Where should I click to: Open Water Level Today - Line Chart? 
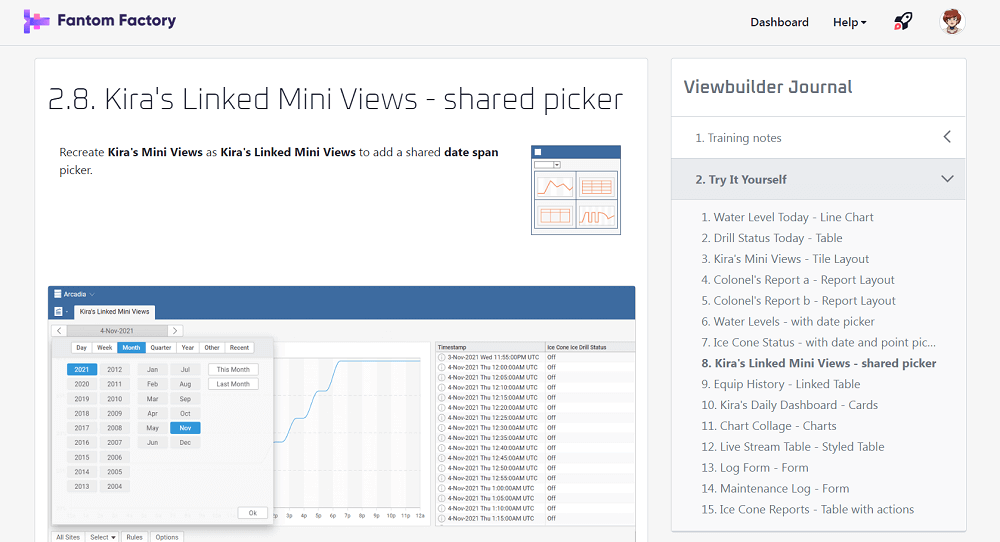coord(787,217)
